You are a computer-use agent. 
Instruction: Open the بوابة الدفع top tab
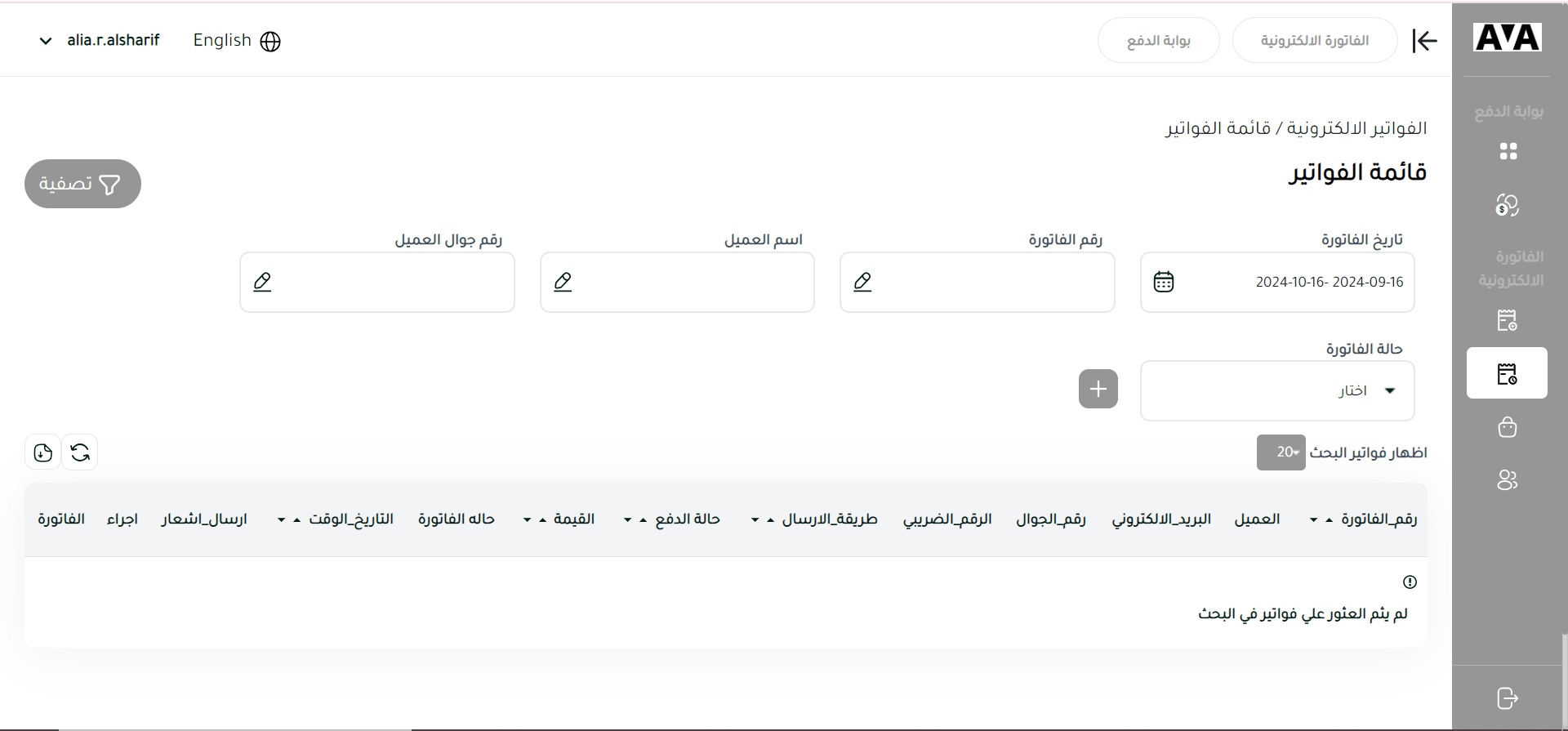(1159, 40)
